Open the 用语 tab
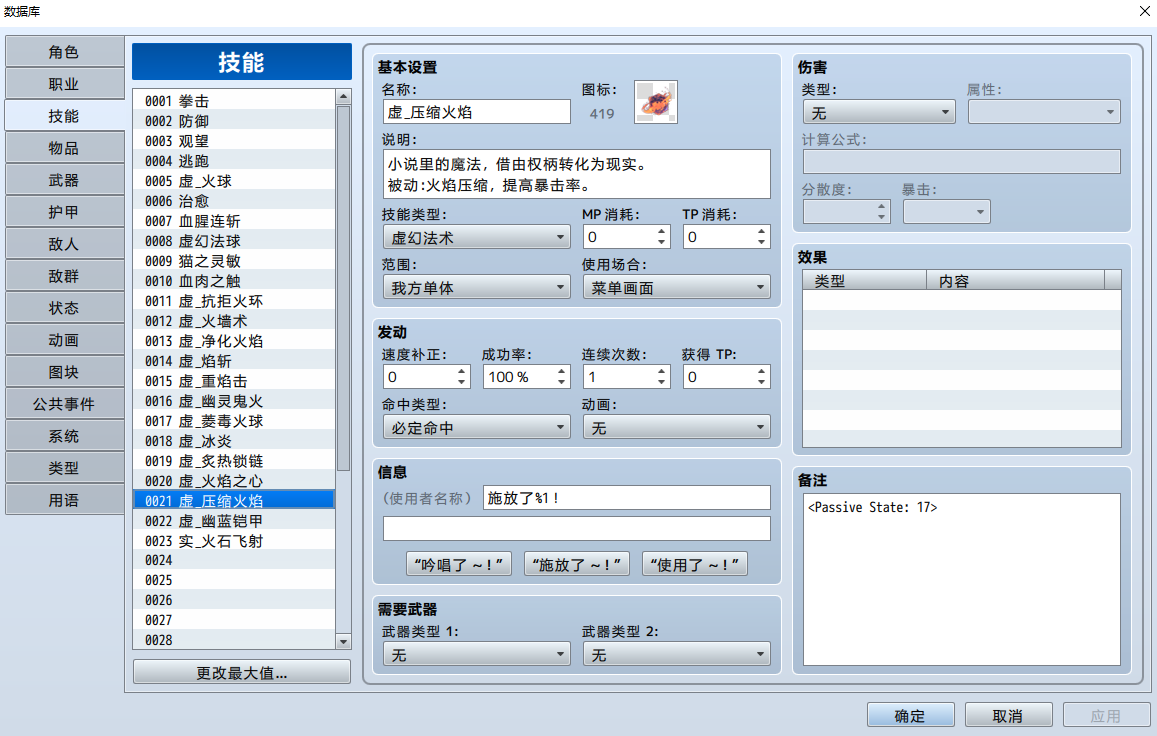The width and height of the screenshot is (1157, 736). tap(64, 500)
